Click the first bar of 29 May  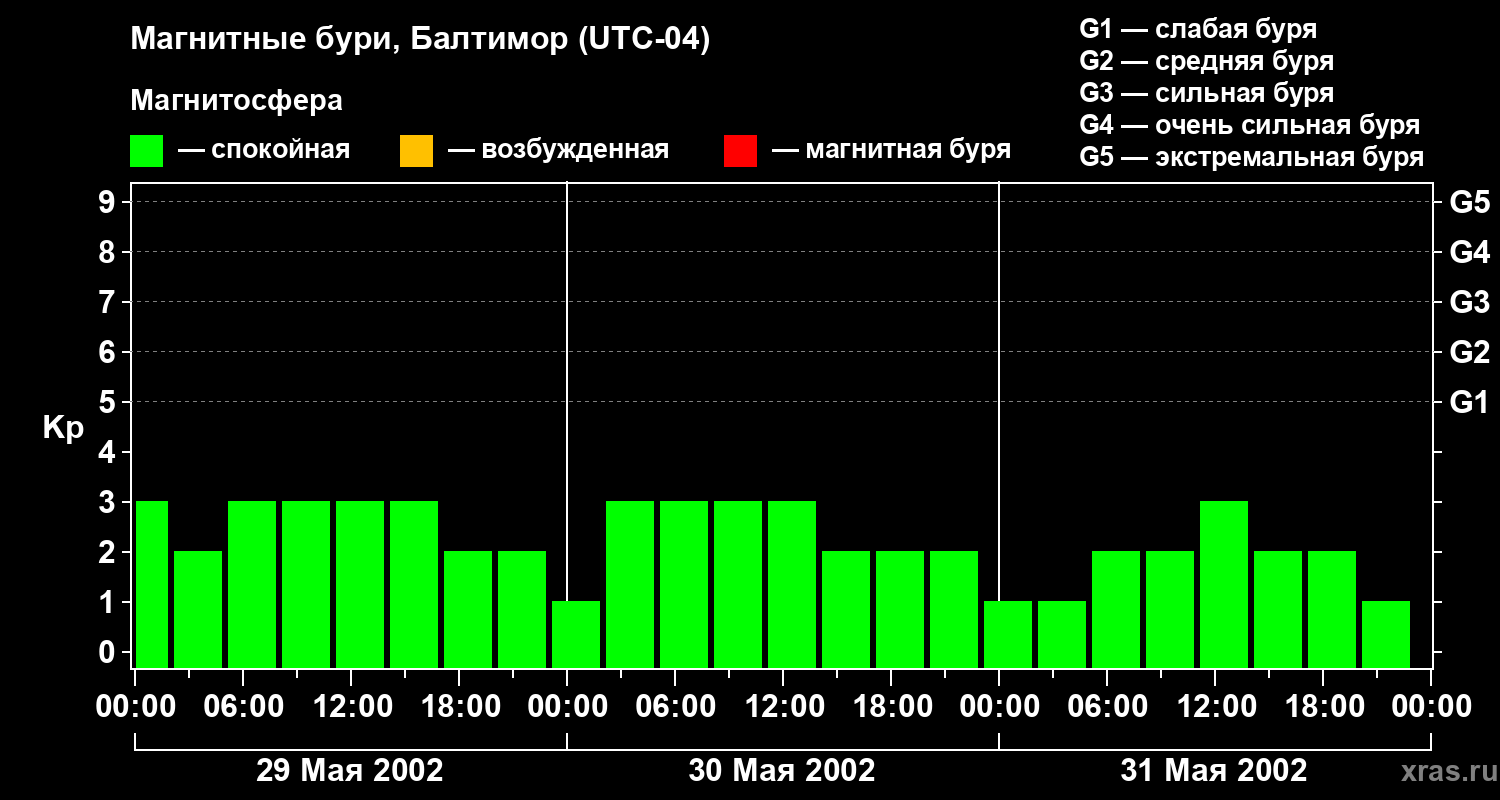(152, 584)
